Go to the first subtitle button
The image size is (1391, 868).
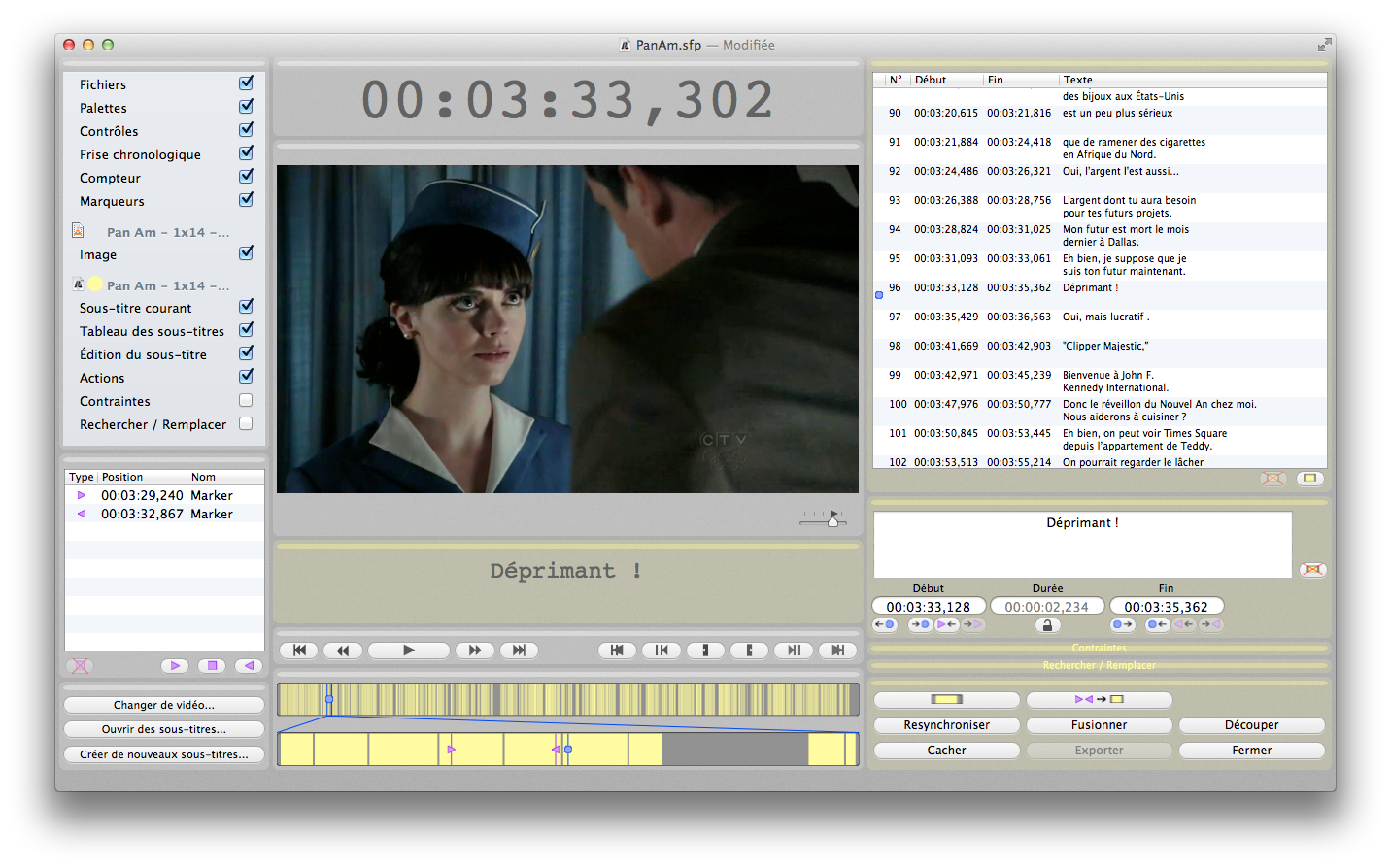click(617, 651)
